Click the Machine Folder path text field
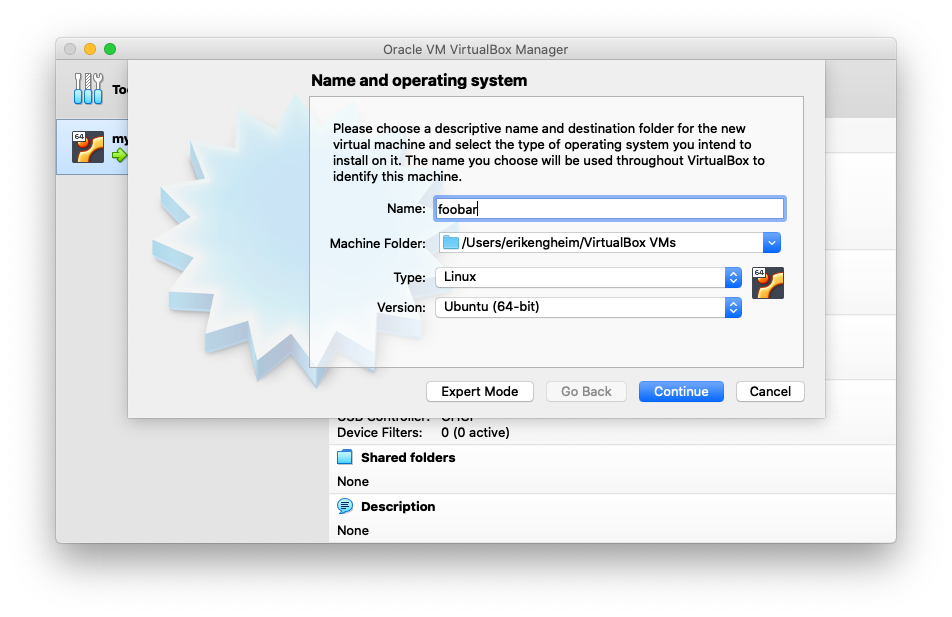The width and height of the screenshot is (952, 617). click(x=601, y=243)
